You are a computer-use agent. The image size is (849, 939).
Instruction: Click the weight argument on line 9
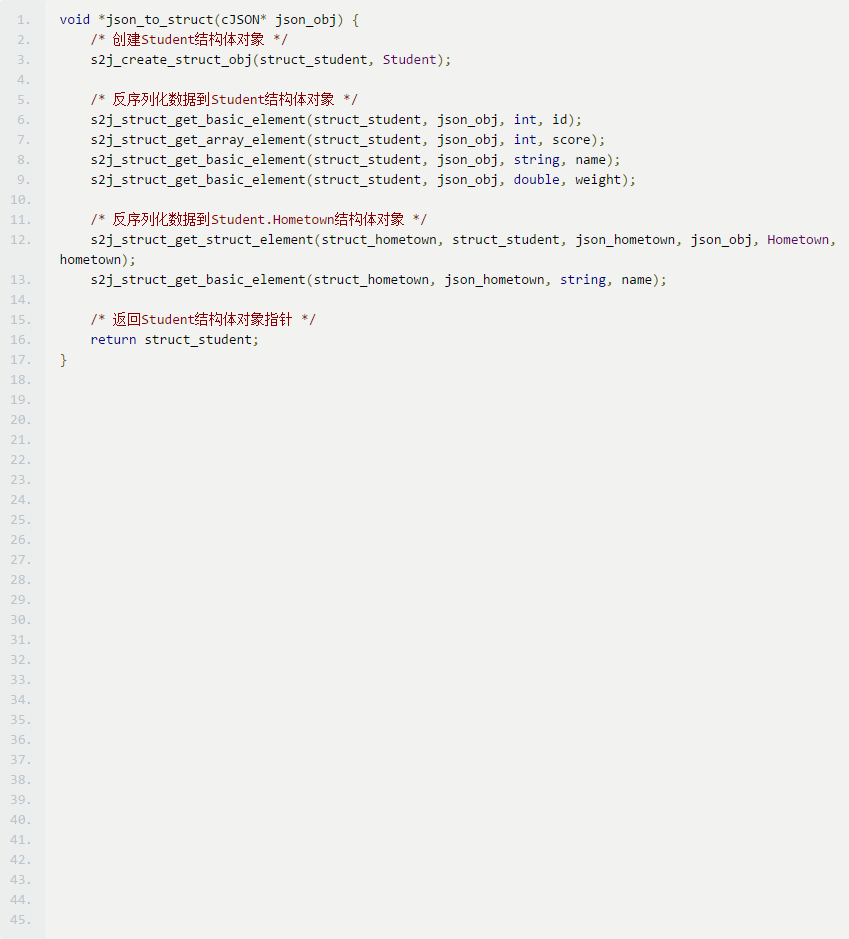point(598,179)
